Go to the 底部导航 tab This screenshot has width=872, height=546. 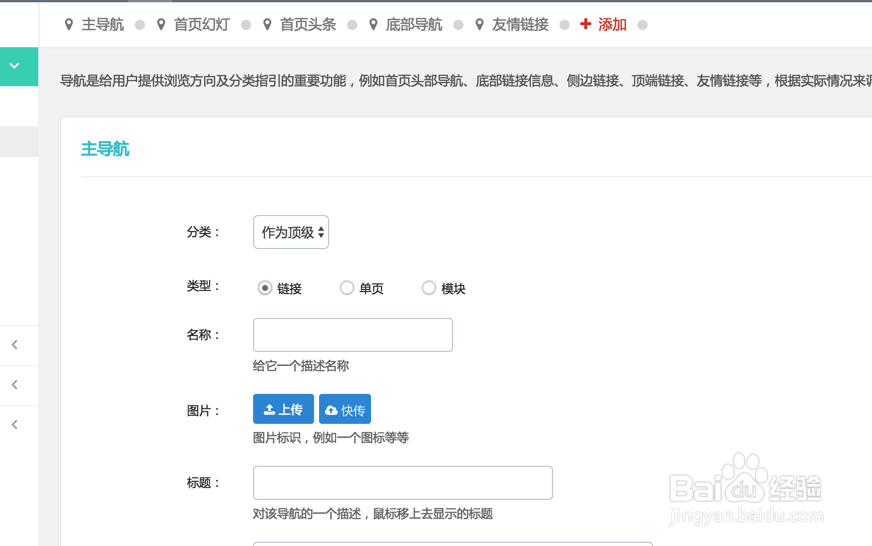[x=414, y=24]
